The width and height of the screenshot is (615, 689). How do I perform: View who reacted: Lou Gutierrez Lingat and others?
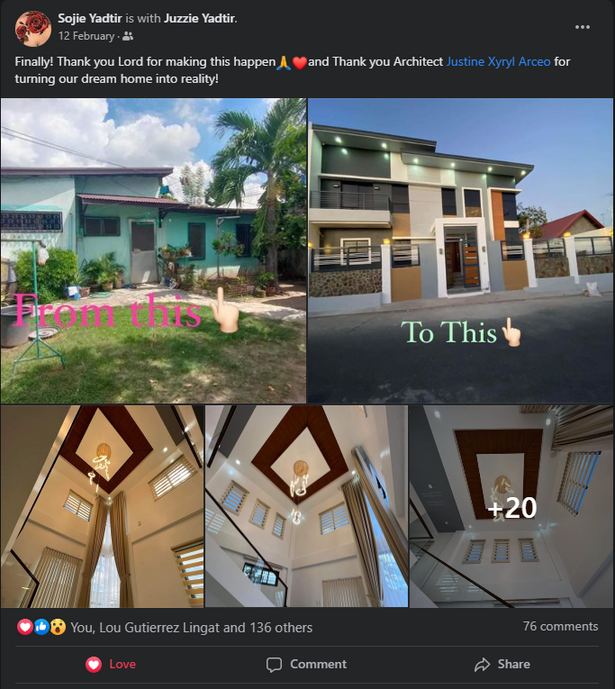192,627
